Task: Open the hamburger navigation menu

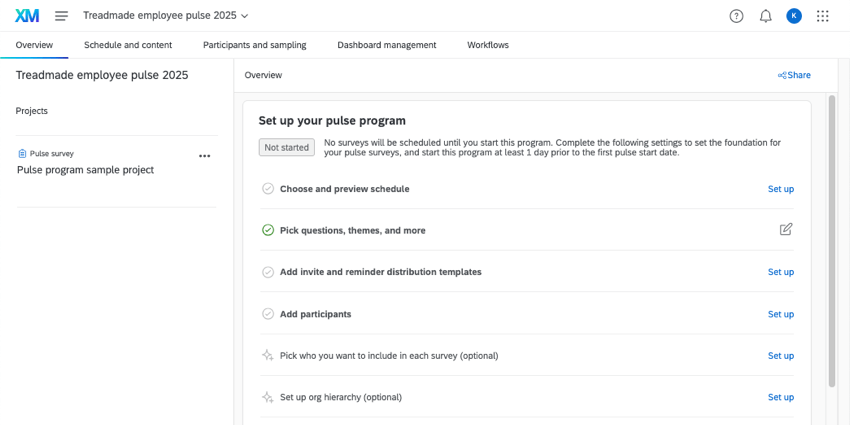Action: click(62, 16)
